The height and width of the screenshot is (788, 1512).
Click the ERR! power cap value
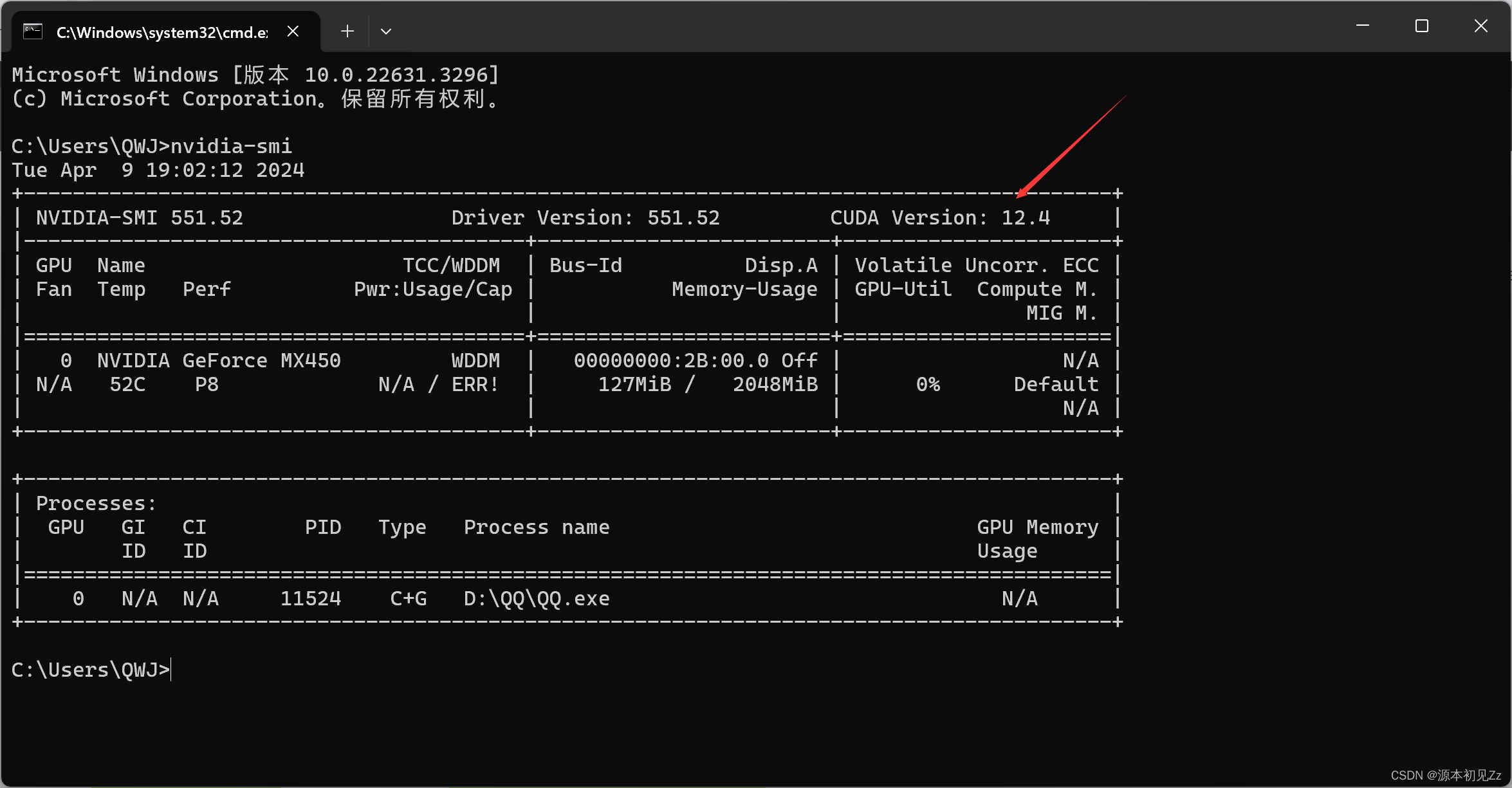point(475,385)
